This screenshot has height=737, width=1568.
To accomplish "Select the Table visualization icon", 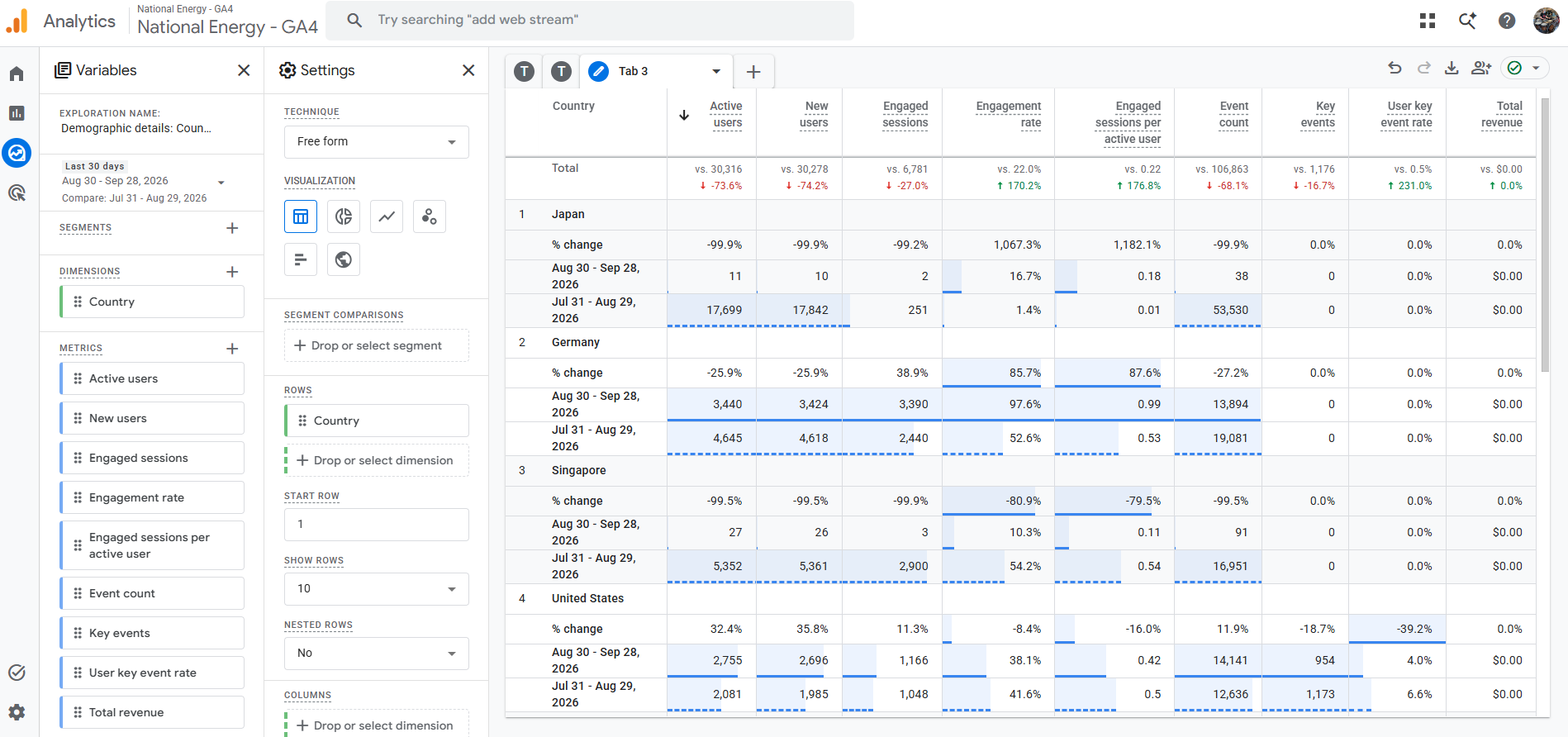I will [301, 216].
